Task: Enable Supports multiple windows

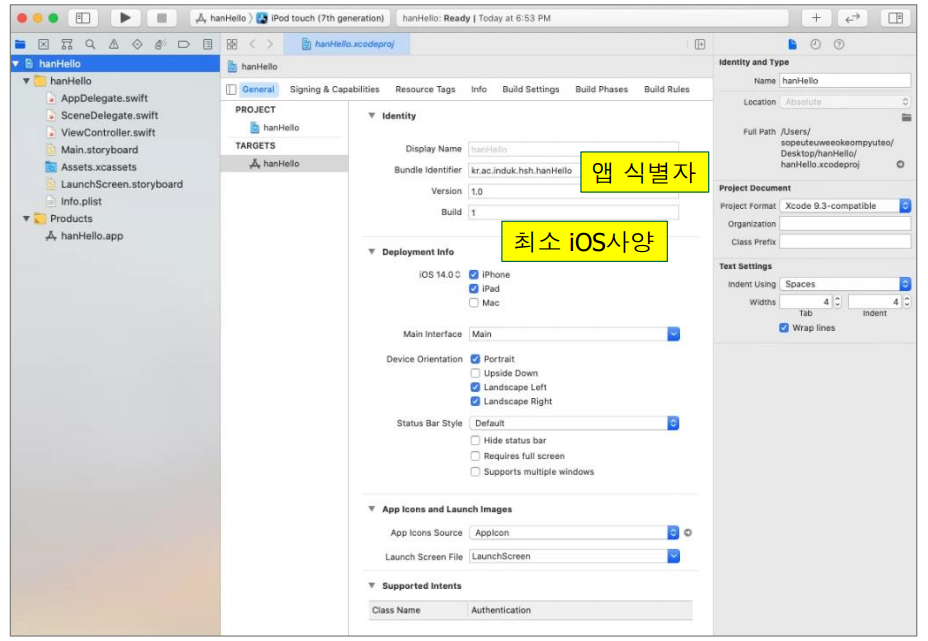Action: [475, 472]
